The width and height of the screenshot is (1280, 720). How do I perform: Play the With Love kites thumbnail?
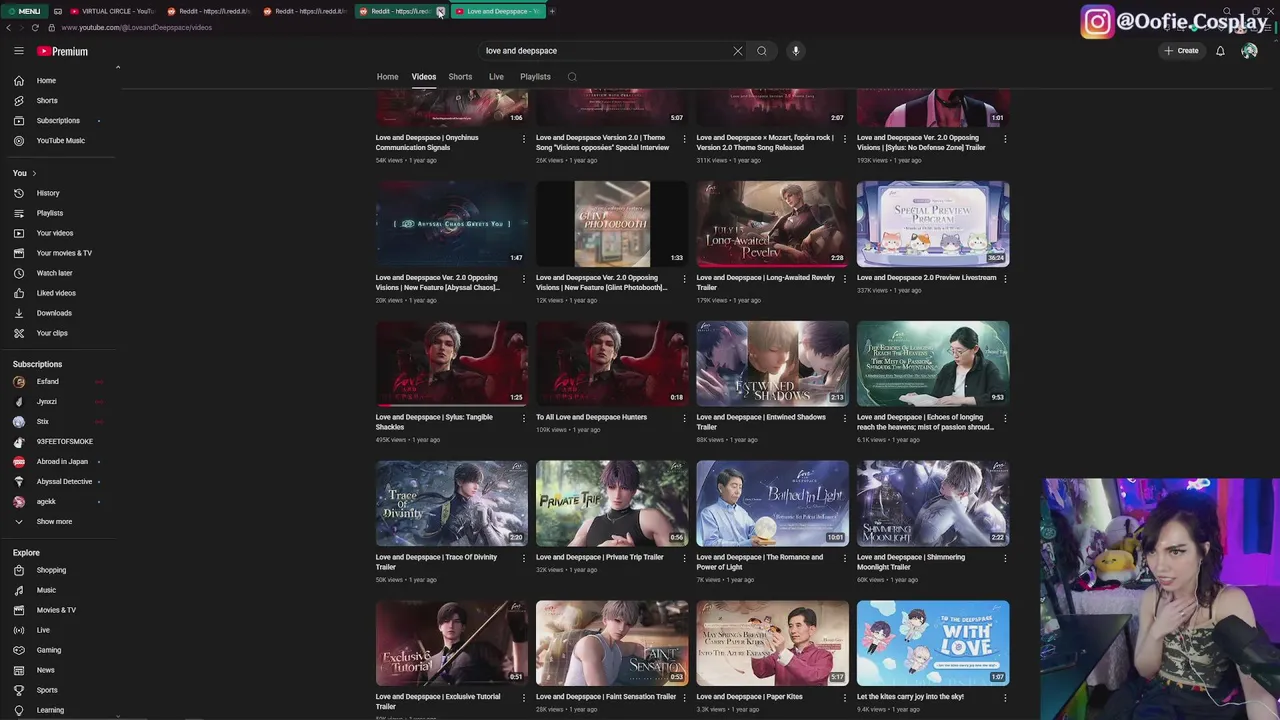933,643
